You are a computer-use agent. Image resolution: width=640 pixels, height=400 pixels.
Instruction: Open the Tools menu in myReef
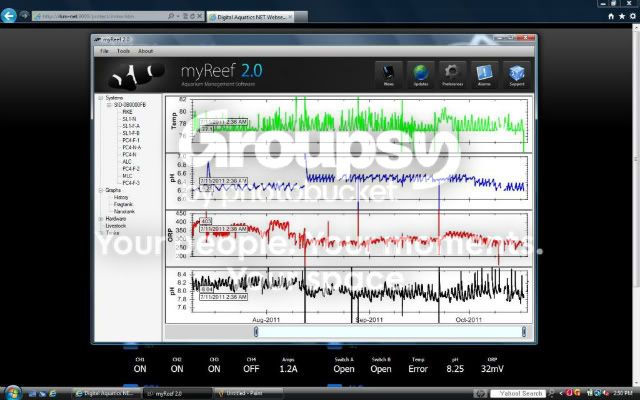tap(123, 51)
